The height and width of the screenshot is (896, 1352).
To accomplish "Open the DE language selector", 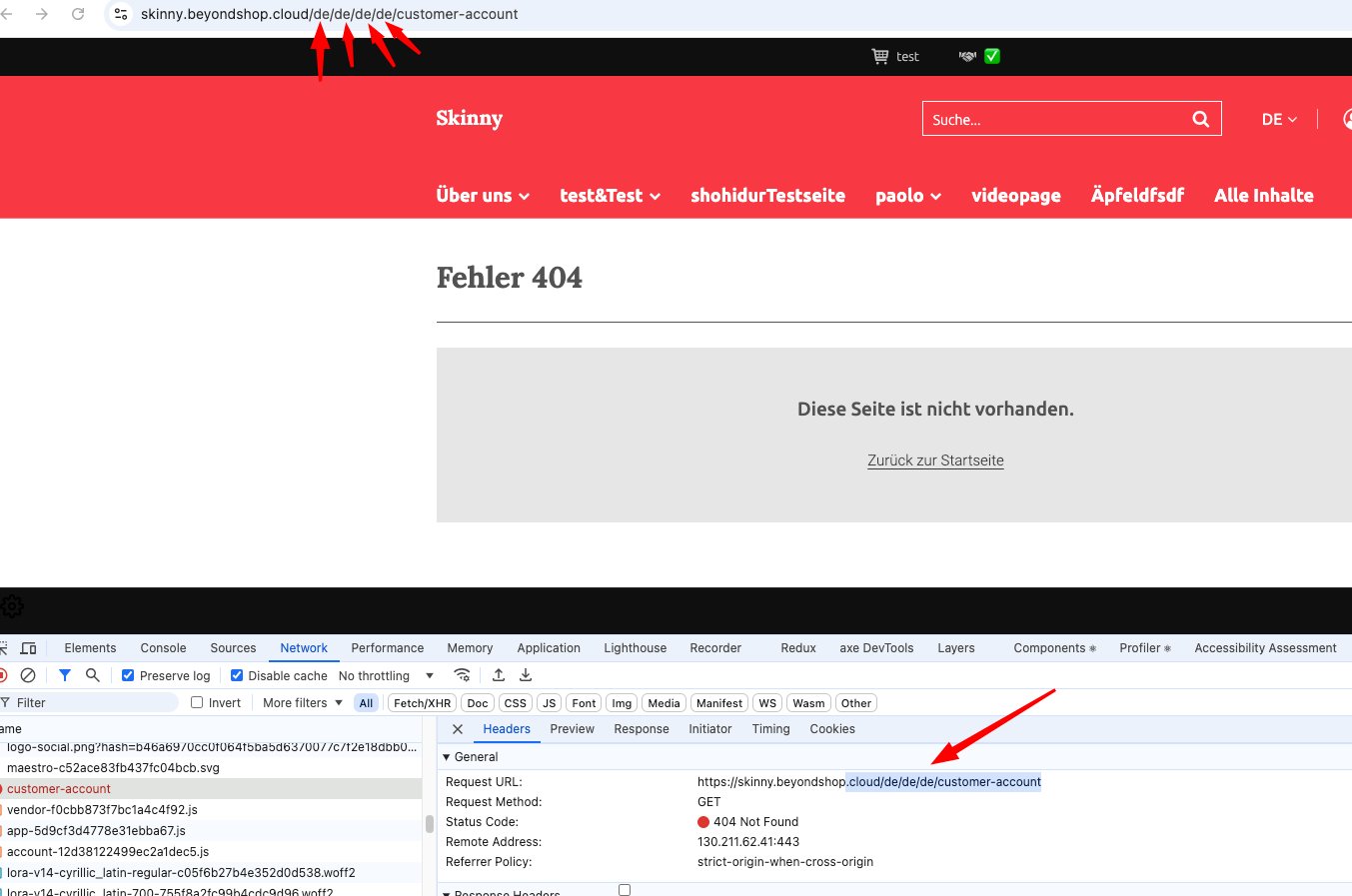I will [x=1278, y=119].
